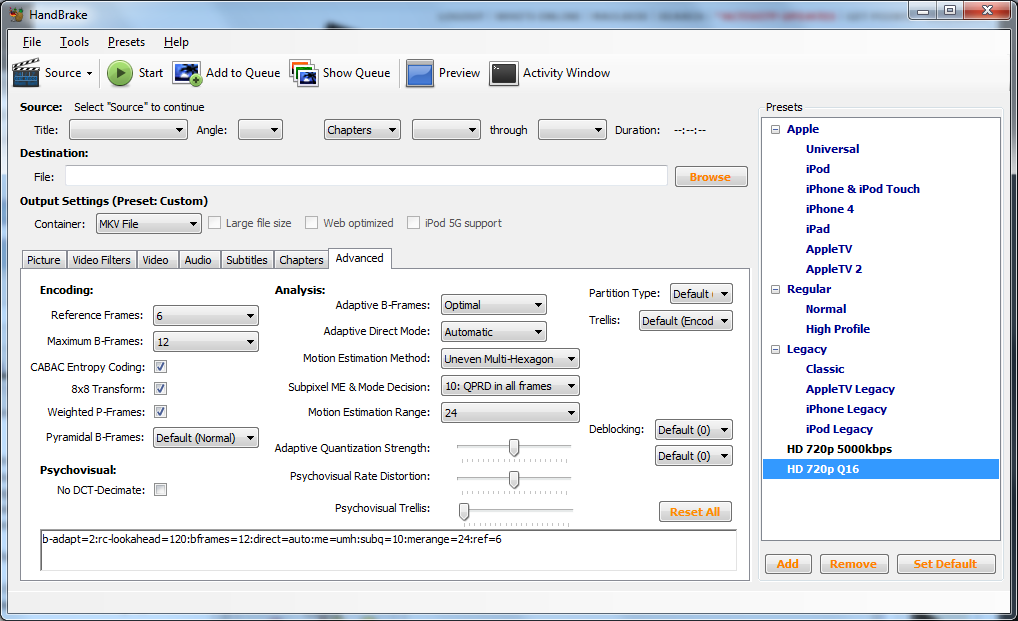The height and width of the screenshot is (621, 1018).
Task: Click the Psychovisual Trellis slider
Action: click(514, 512)
